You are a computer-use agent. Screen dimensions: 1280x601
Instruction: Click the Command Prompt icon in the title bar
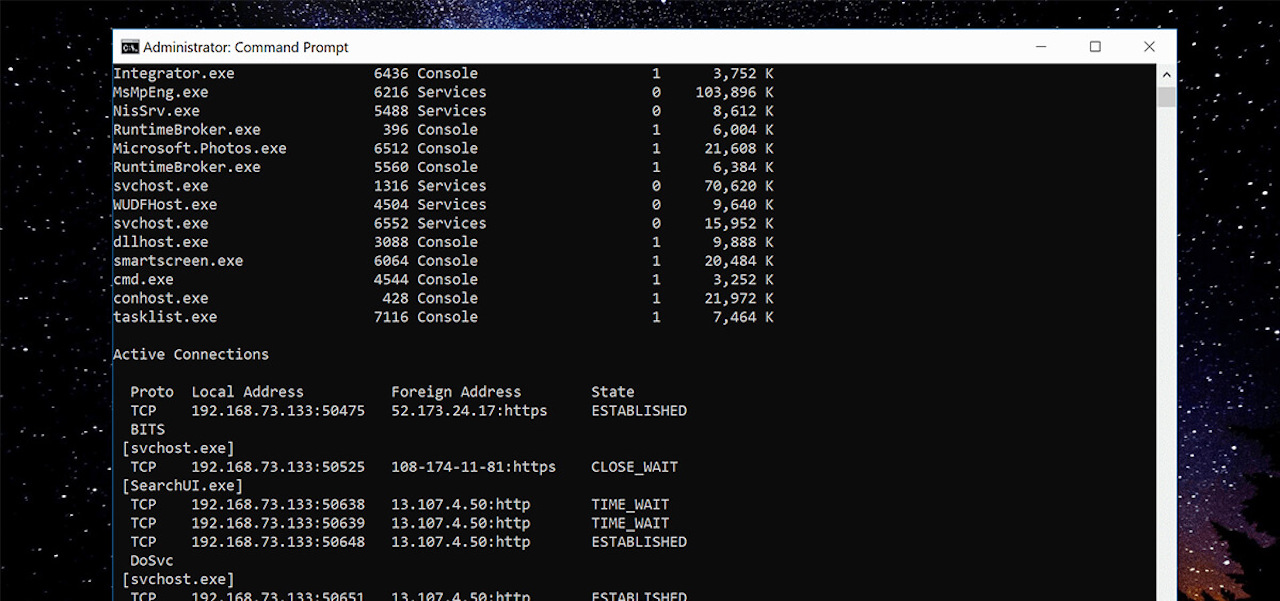pyautogui.click(x=129, y=46)
